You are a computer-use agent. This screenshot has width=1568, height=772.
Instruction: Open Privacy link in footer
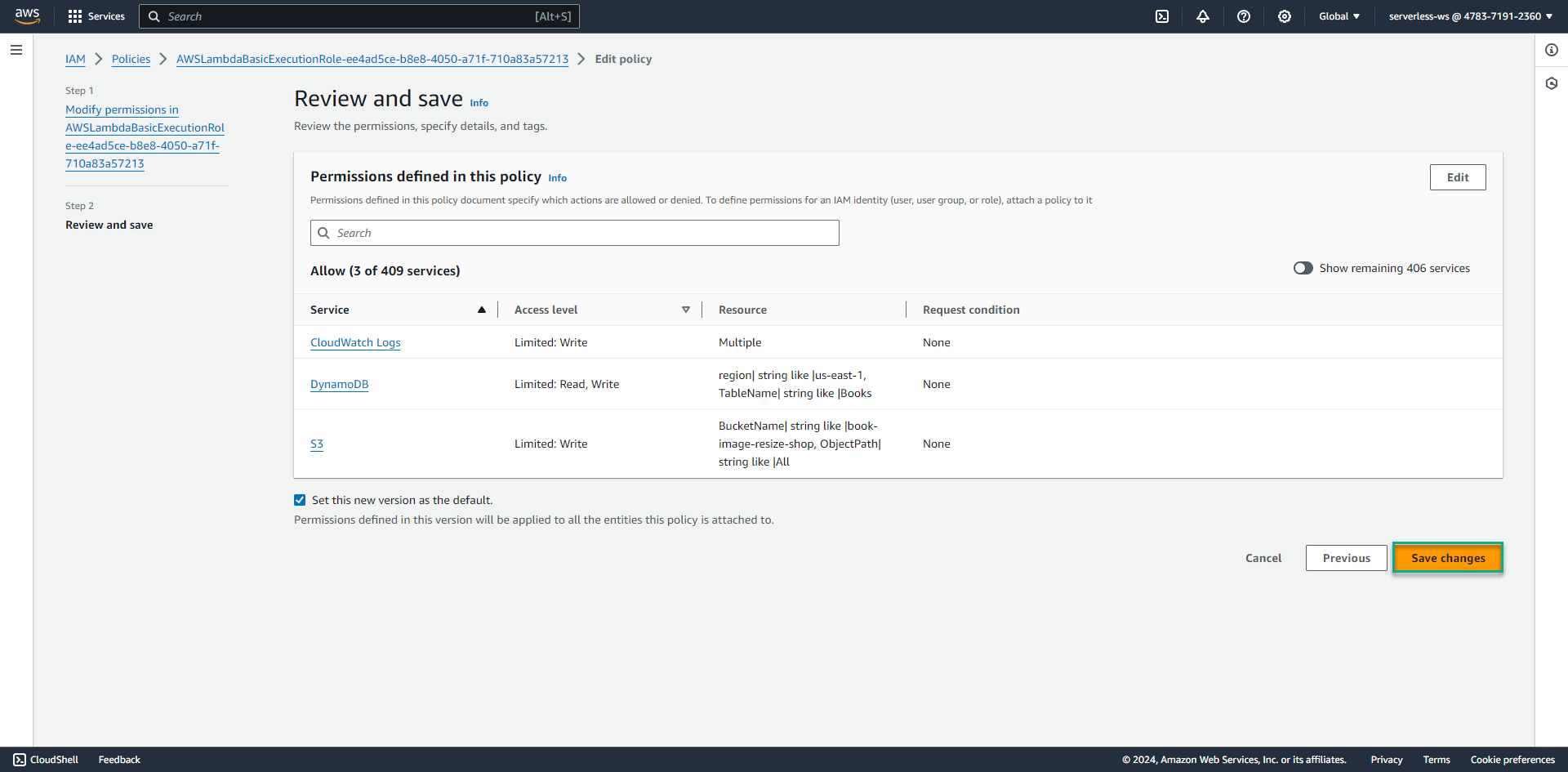tap(1387, 760)
